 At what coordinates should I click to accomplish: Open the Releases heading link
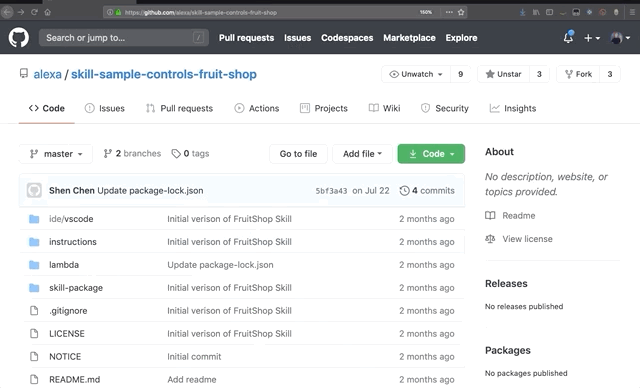coord(506,284)
